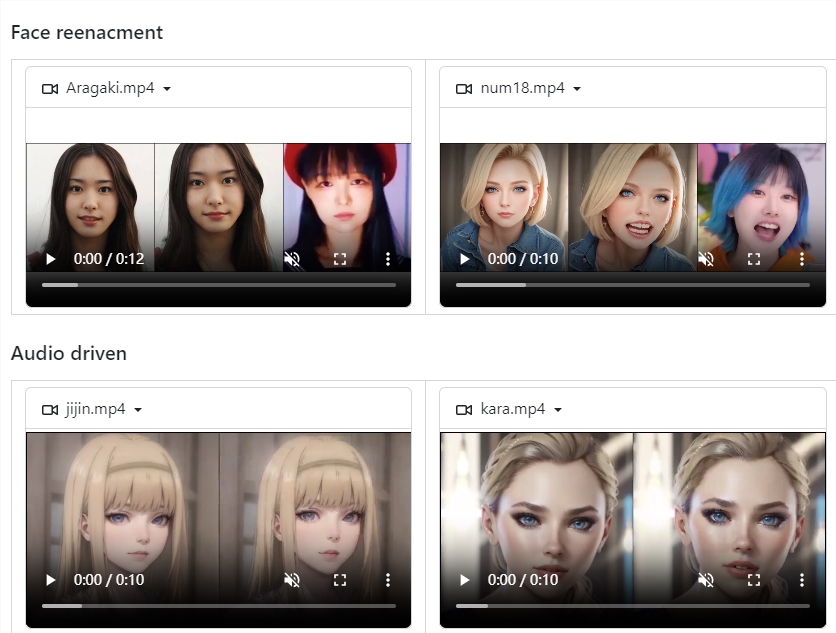Click the camera icon beside Aragaki.mp4
This screenshot has width=836, height=633.
click(50, 88)
